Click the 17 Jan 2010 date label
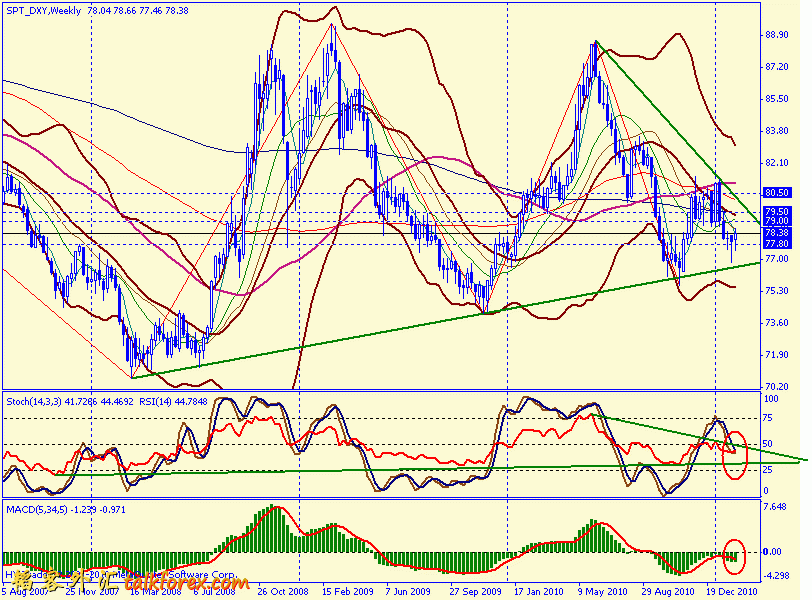This screenshot has width=812, height=600. pyautogui.click(x=539, y=592)
